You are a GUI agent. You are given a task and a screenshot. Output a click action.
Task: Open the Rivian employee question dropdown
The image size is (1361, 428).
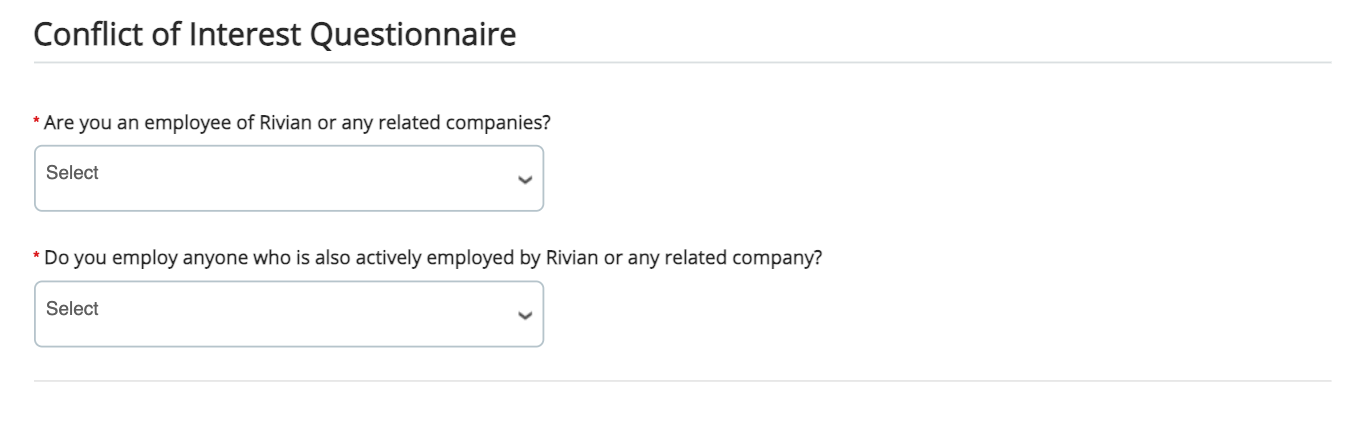pos(288,179)
